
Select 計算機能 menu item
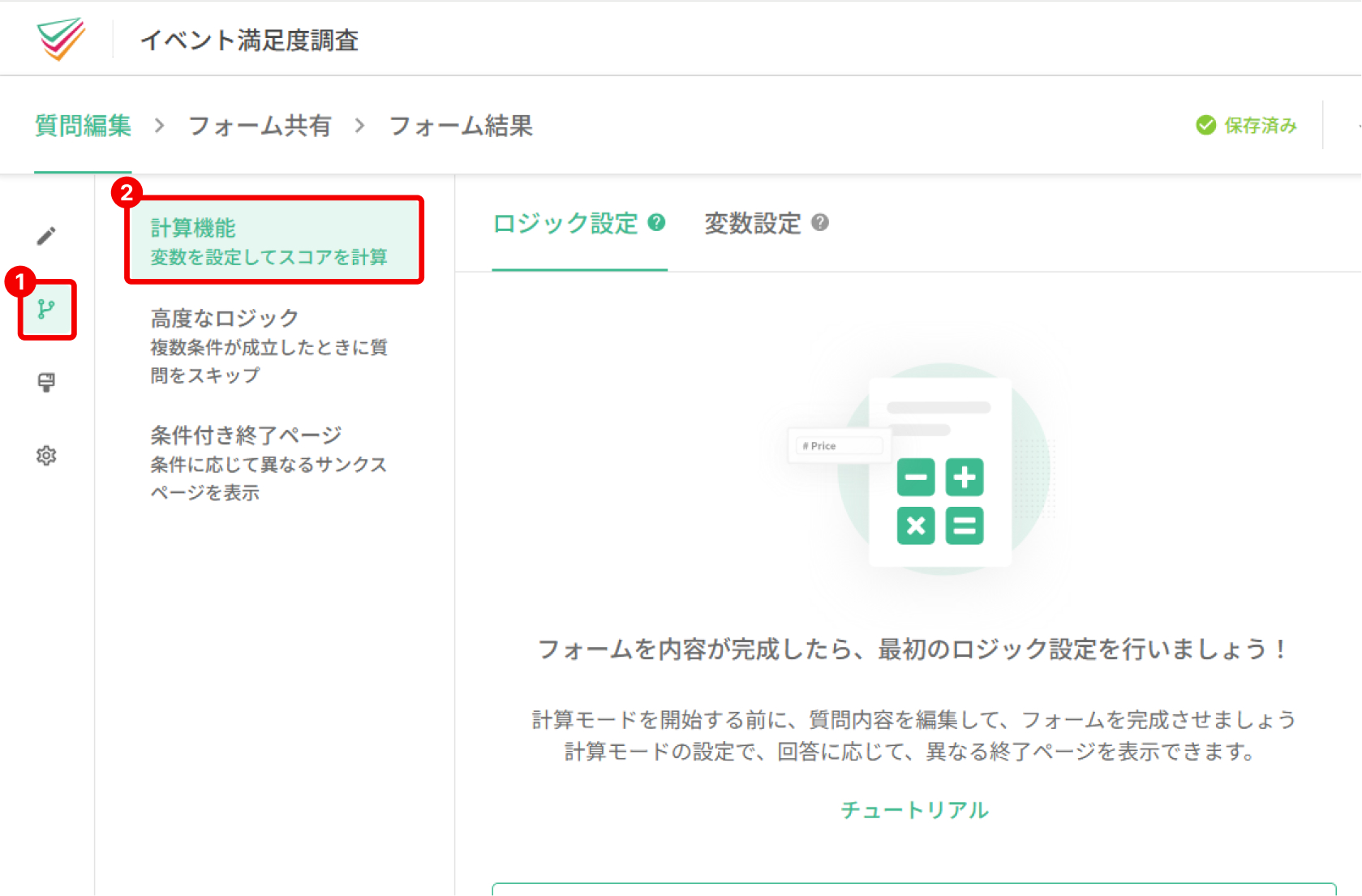[x=274, y=241]
